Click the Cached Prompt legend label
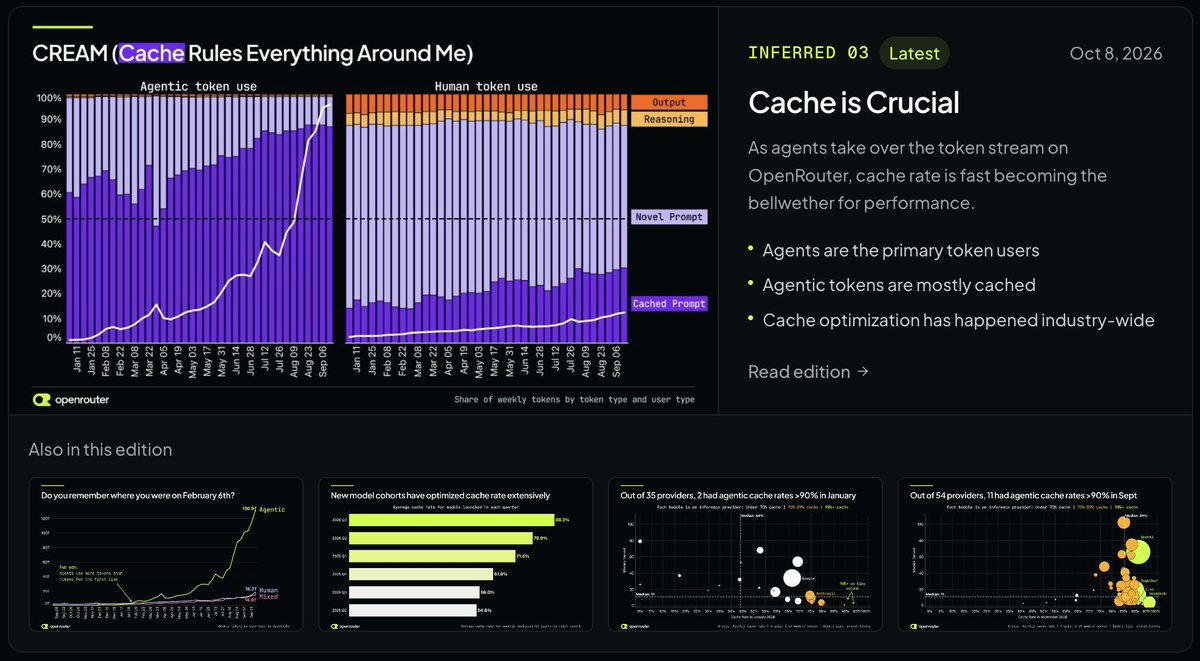The height and width of the screenshot is (661, 1200). (669, 304)
